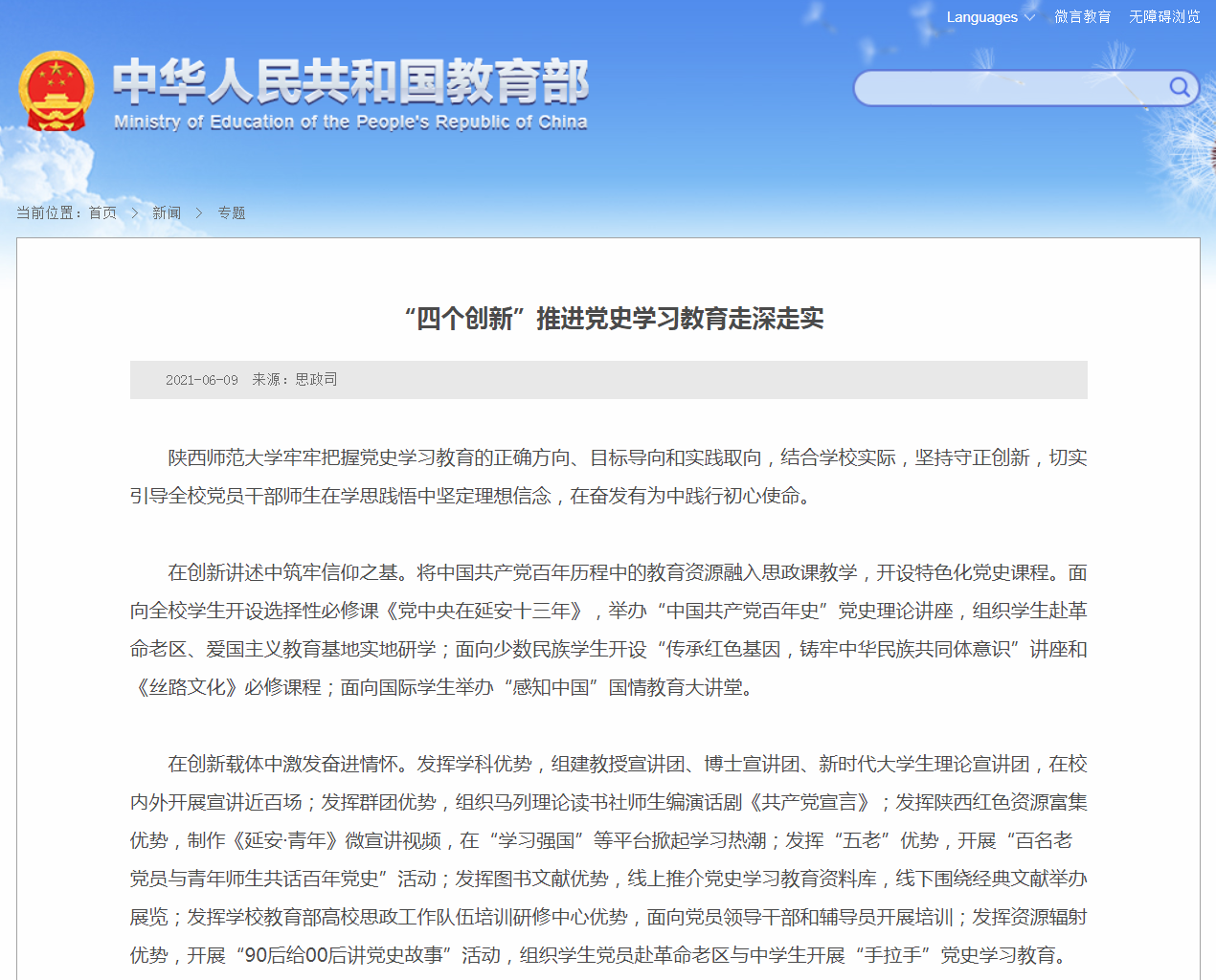Click the search magnifier icon
Image resolution: width=1216 pixels, height=980 pixels.
pos(1180,88)
